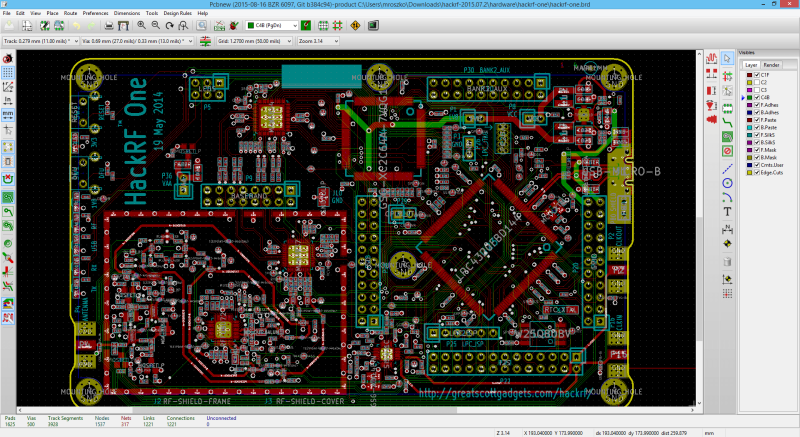Click the B.Paste layer color swatch
The image size is (800, 437).
click(x=749, y=127)
